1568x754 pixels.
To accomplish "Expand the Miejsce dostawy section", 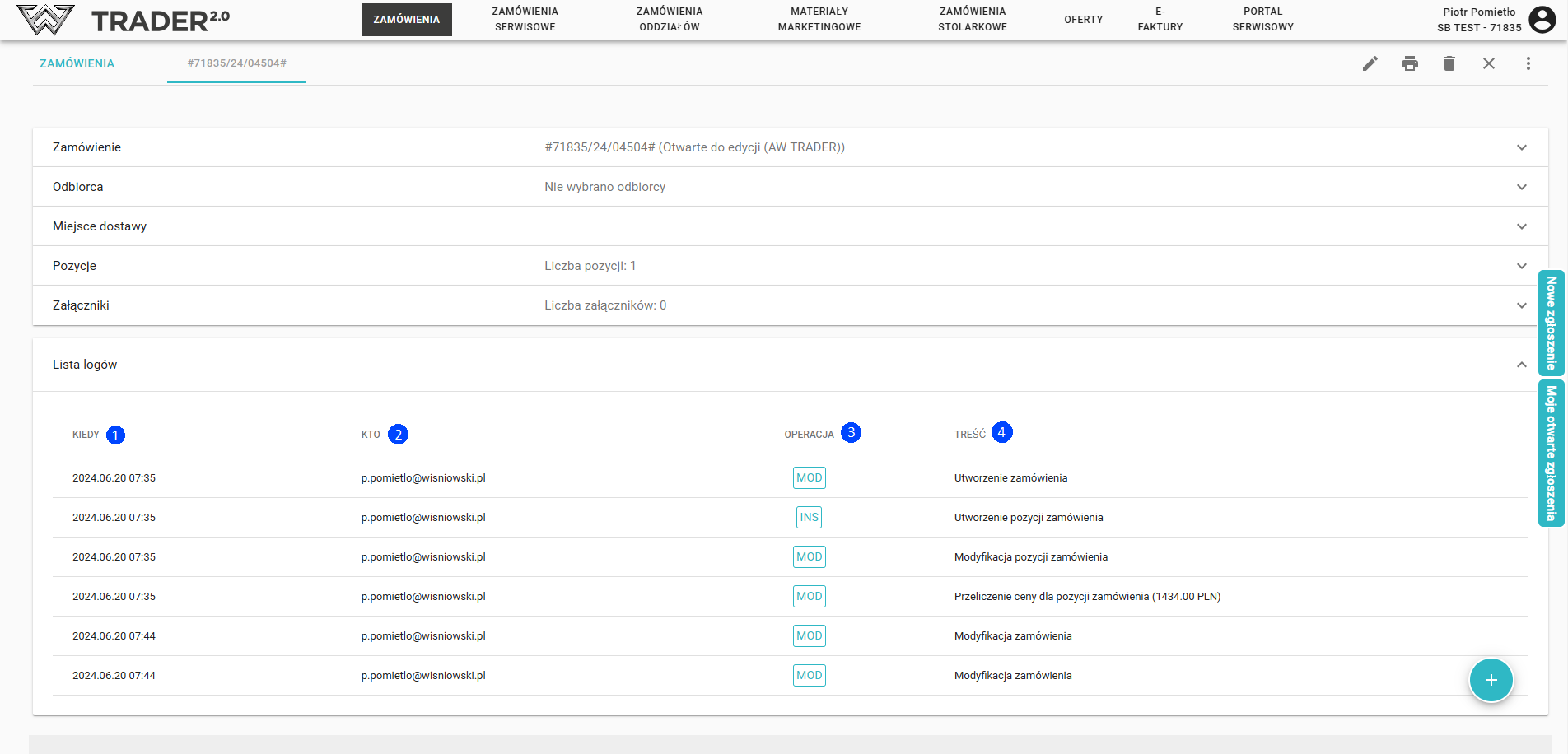I will [1521, 226].
